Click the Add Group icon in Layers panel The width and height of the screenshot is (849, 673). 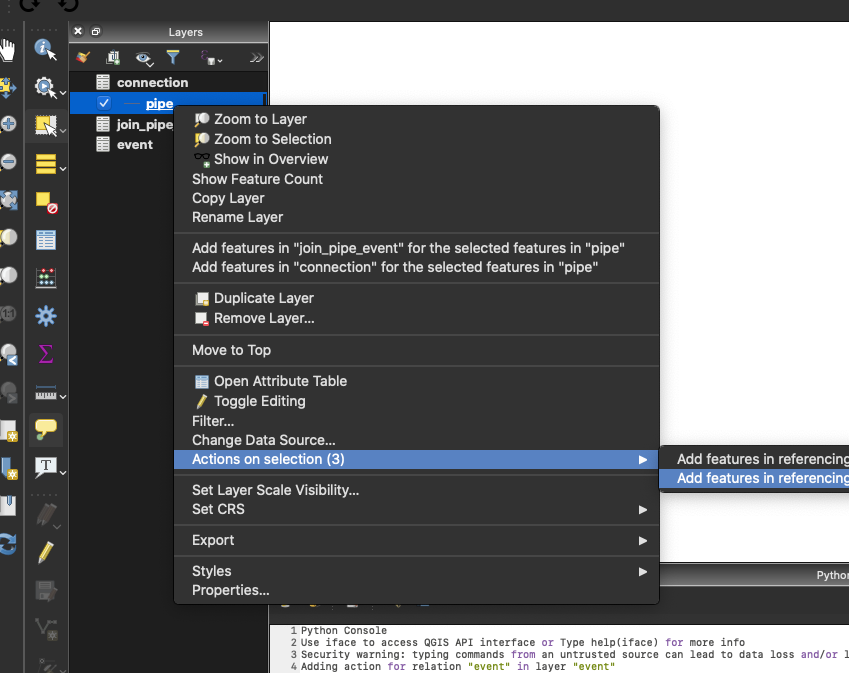click(113, 57)
